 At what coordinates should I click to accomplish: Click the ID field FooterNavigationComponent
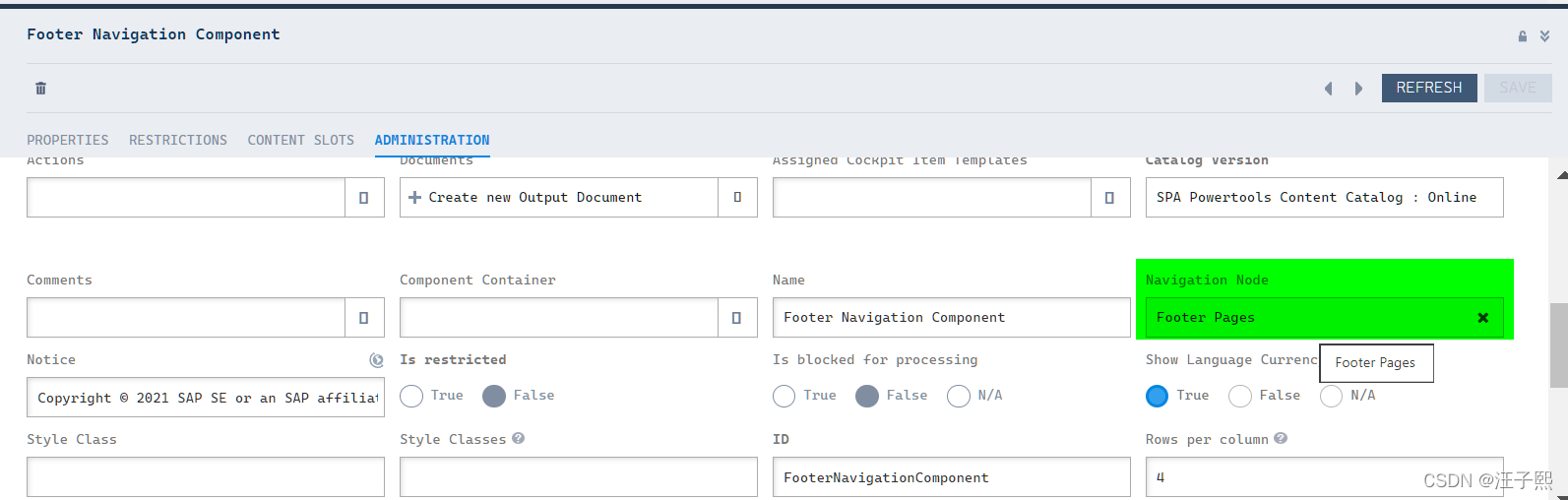click(x=951, y=477)
